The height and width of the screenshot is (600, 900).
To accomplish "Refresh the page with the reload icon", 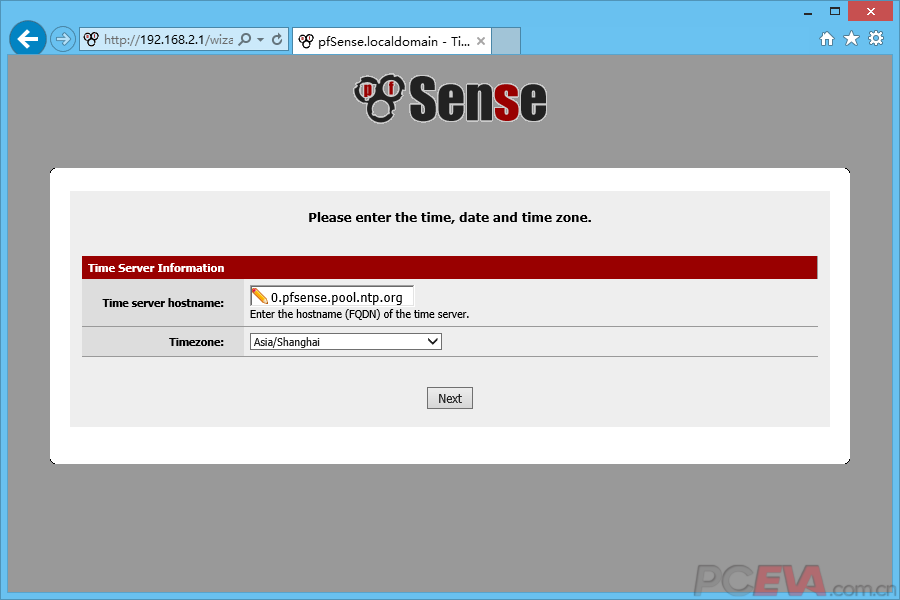I will [277, 40].
